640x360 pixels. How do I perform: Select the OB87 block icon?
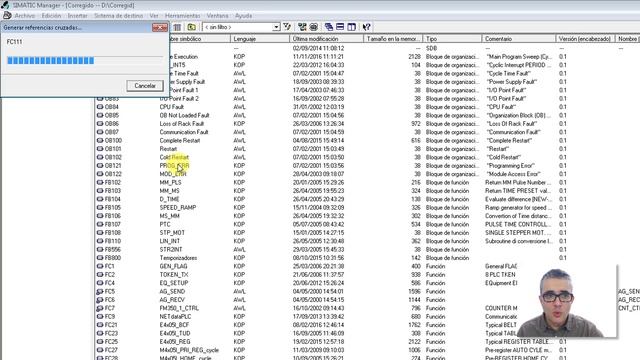pos(100,132)
